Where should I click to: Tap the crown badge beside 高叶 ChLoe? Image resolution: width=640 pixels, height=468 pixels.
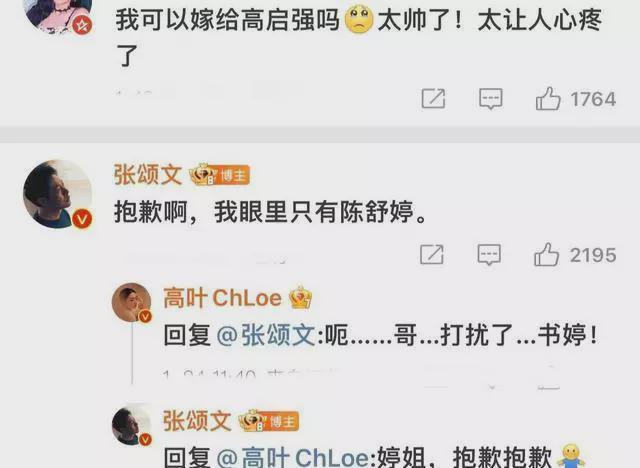pyautogui.click(x=300, y=298)
